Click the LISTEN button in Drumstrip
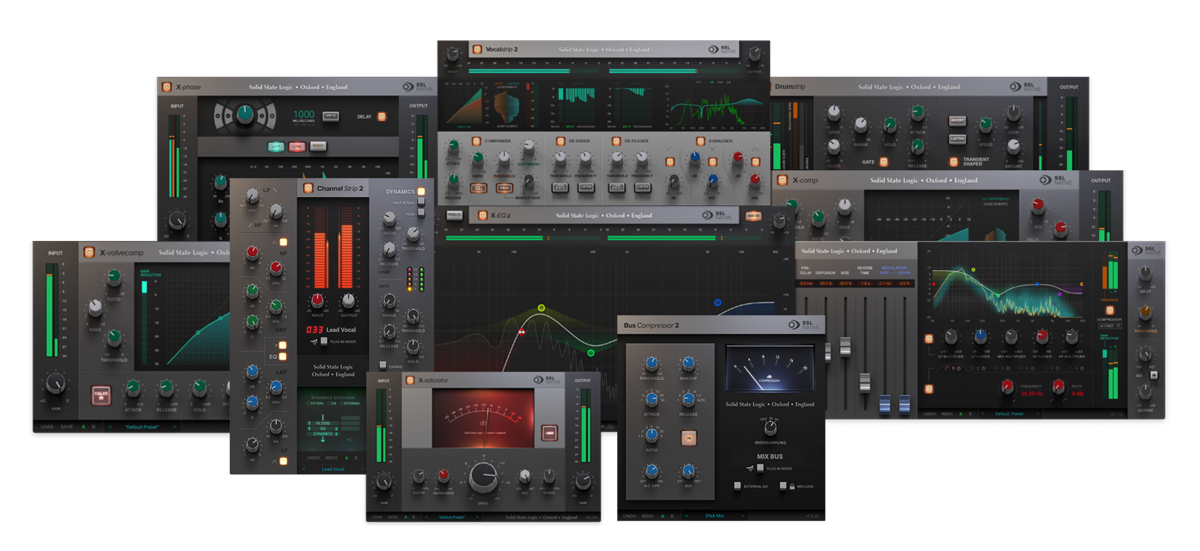1200x551 pixels. tap(957, 139)
